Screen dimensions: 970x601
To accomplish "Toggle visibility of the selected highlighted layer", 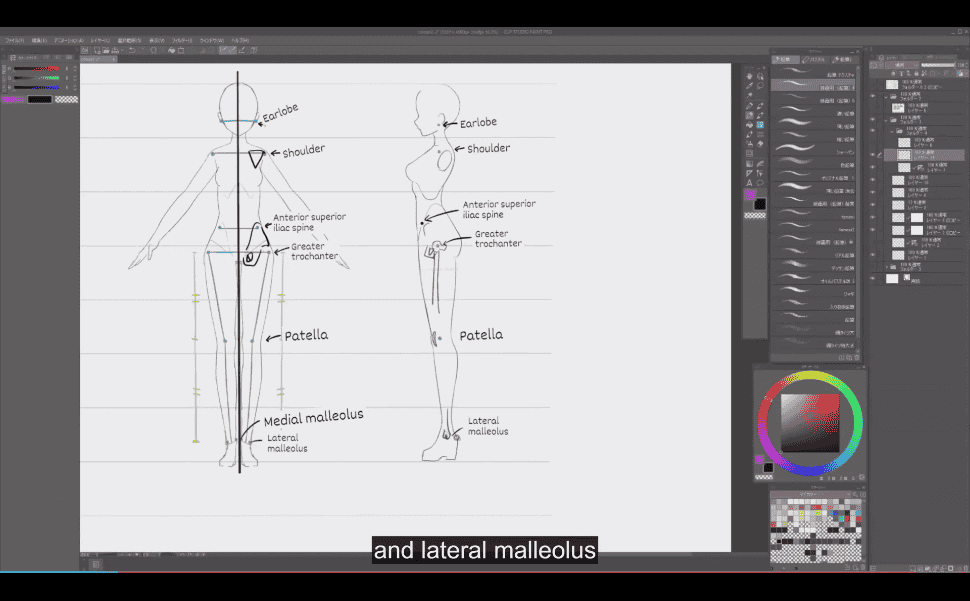I will pos(873,155).
